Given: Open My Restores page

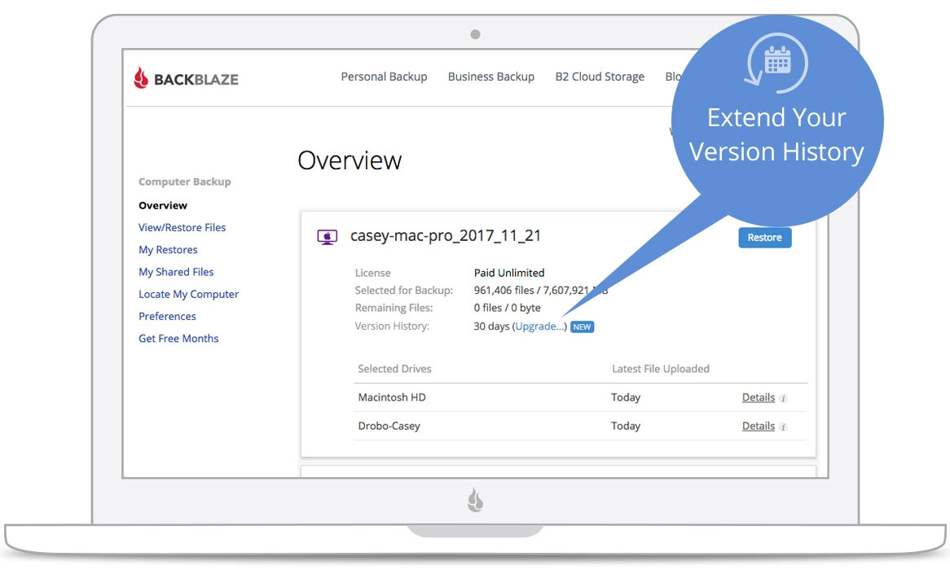Looking at the screenshot, I should (168, 250).
